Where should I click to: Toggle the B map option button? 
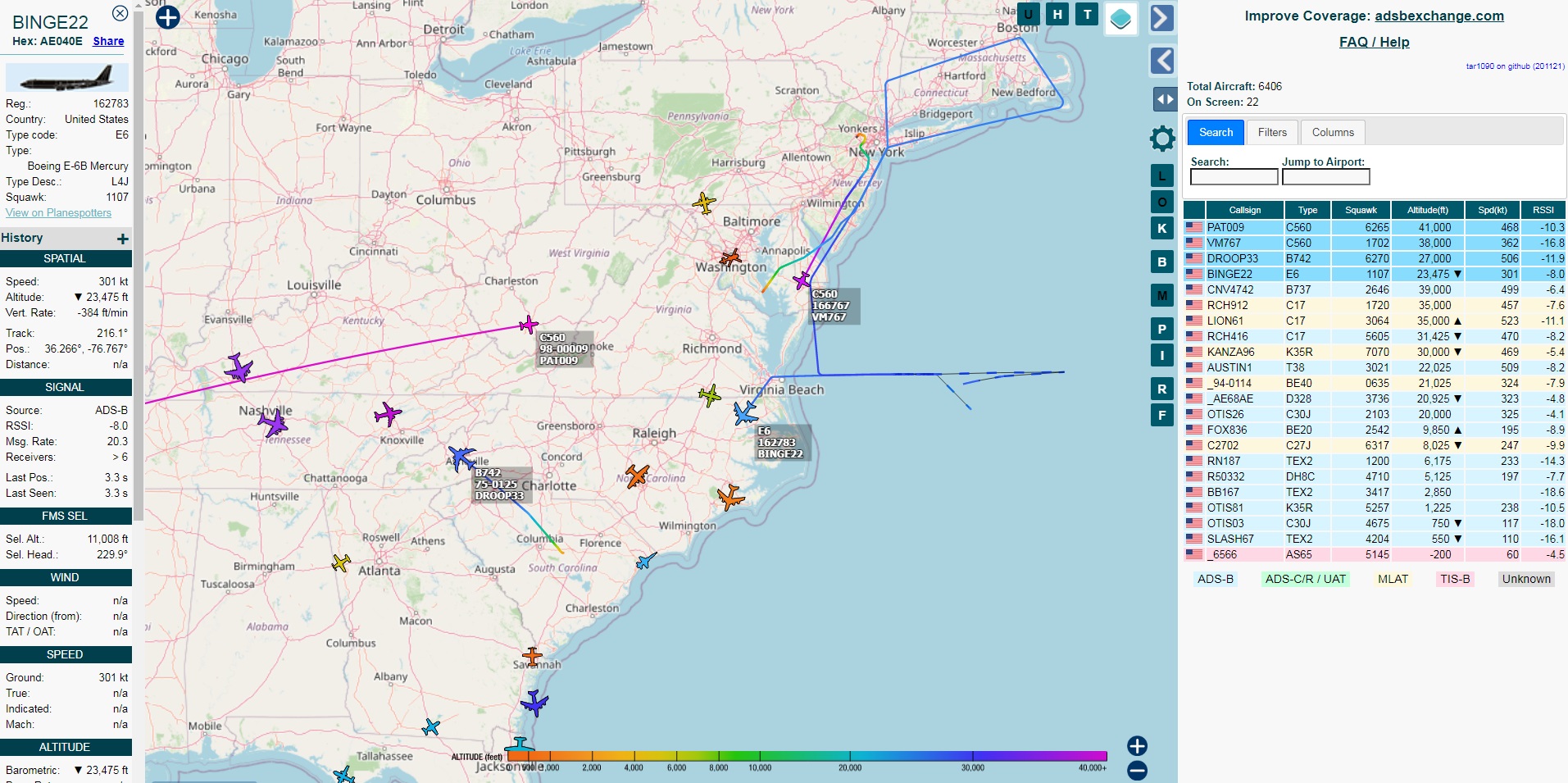(1161, 262)
